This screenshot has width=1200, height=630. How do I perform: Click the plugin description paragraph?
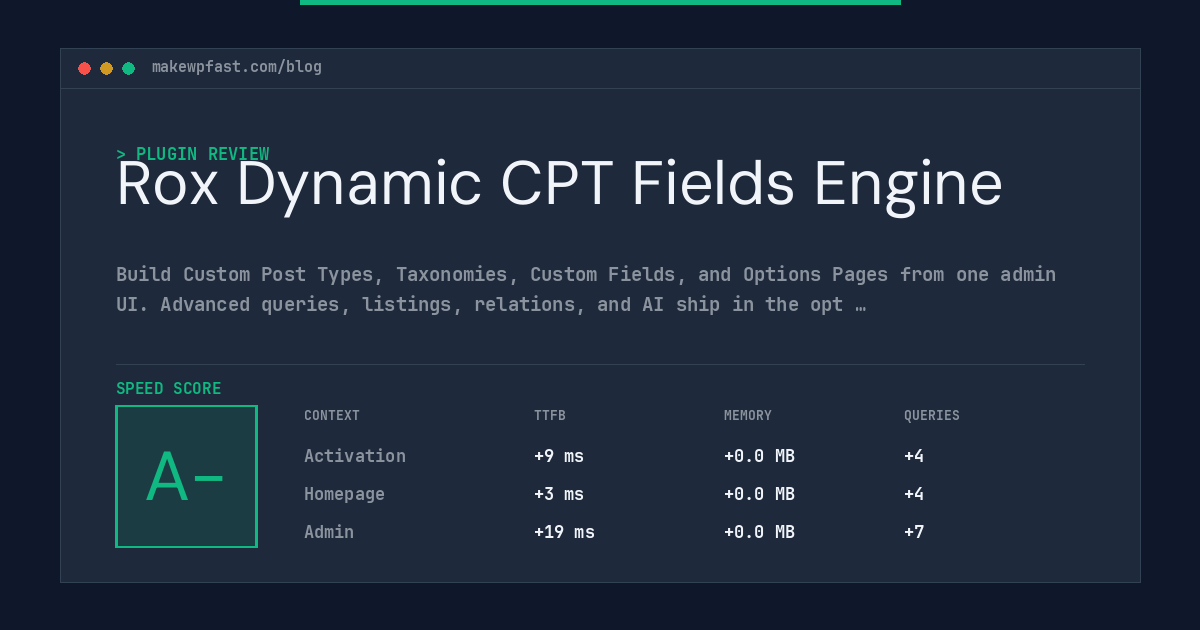[x=586, y=289]
